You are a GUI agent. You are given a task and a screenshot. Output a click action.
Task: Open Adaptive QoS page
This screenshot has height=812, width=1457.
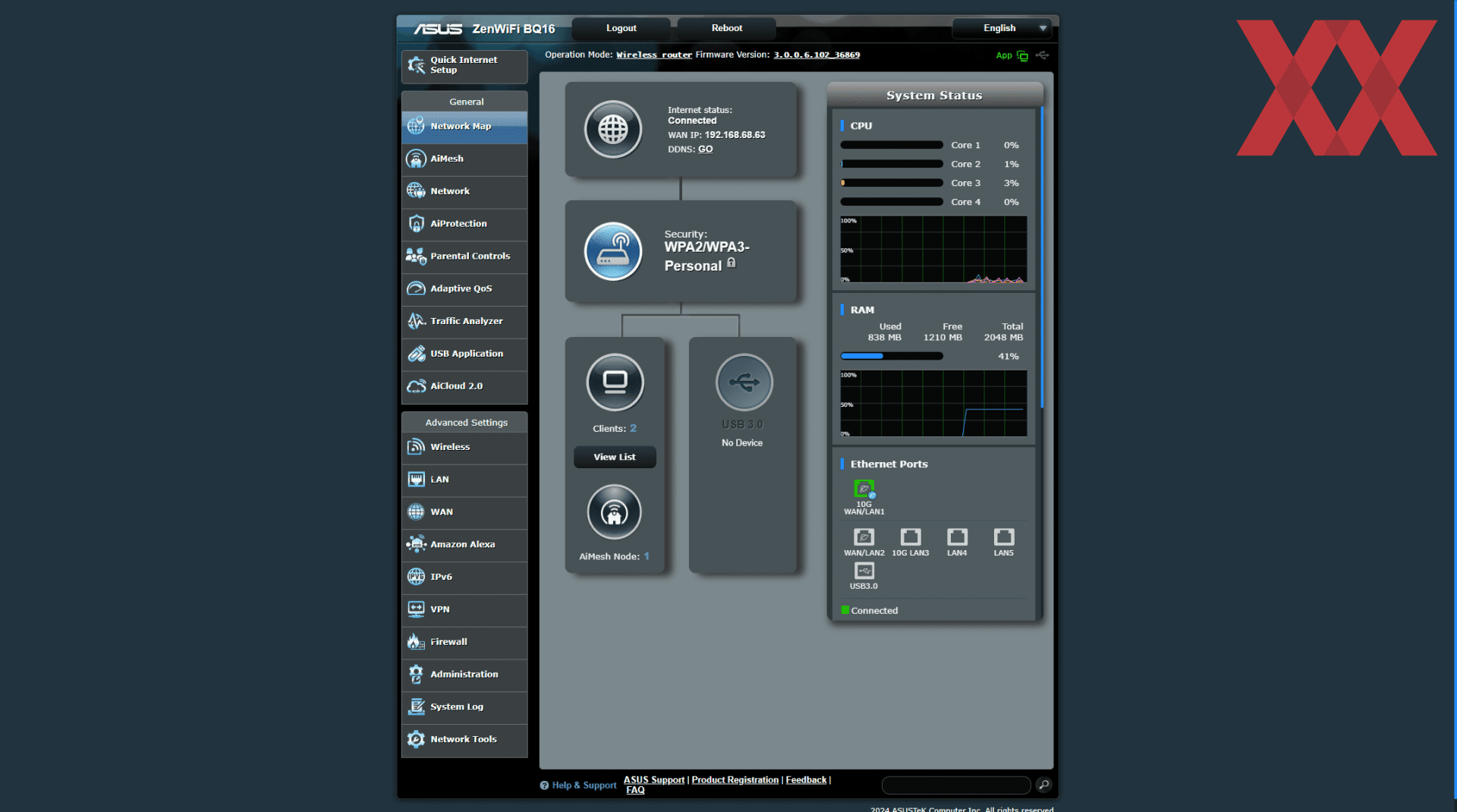[x=464, y=289]
